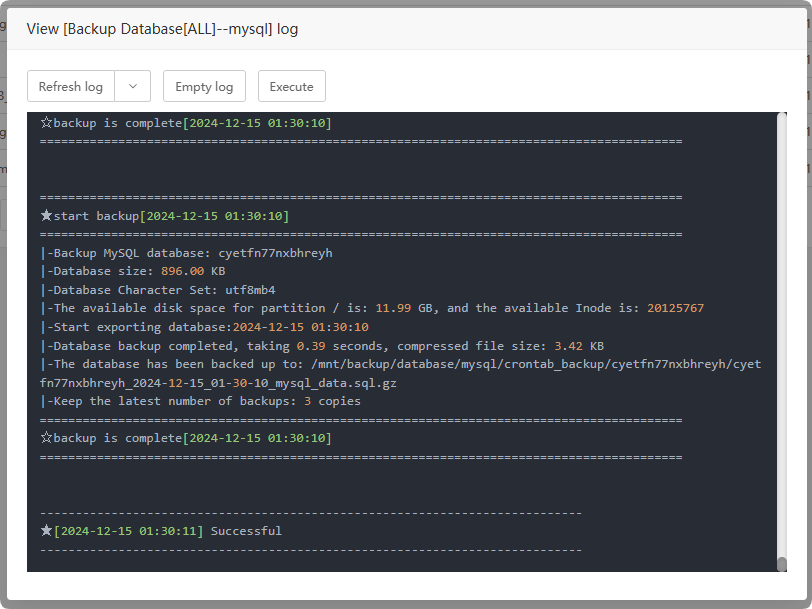Viewport: 812px width, 609px height.
Task: Click the black star before 'start backup'
Action: point(46,216)
